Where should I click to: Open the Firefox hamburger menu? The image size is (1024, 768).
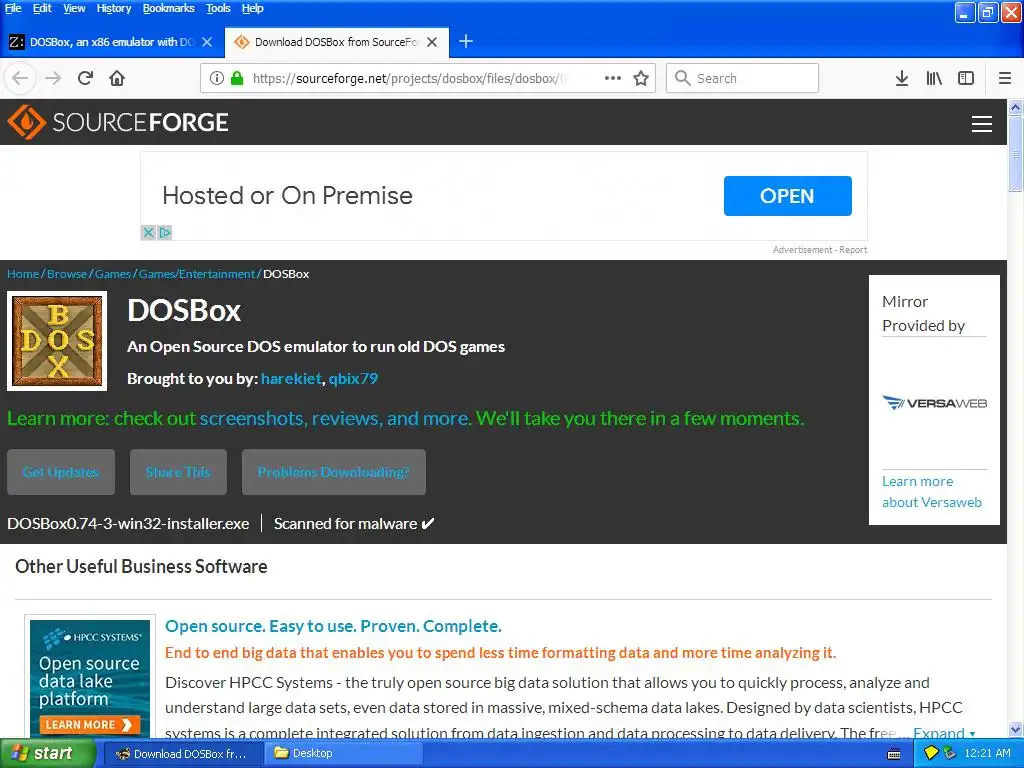click(1005, 78)
